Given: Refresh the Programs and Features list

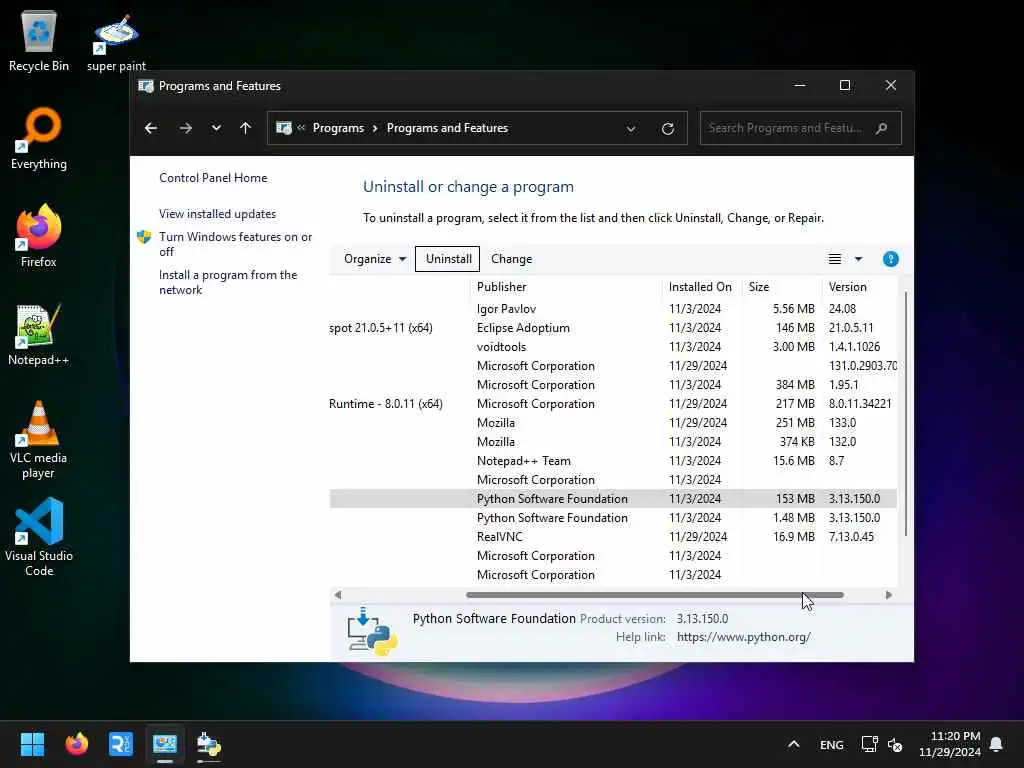Looking at the screenshot, I should [x=667, y=129].
